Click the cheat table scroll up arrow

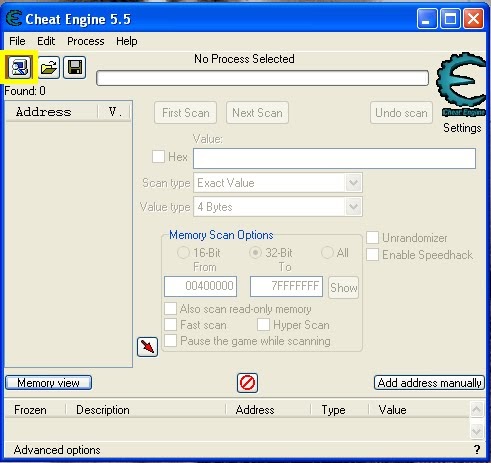[477, 410]
